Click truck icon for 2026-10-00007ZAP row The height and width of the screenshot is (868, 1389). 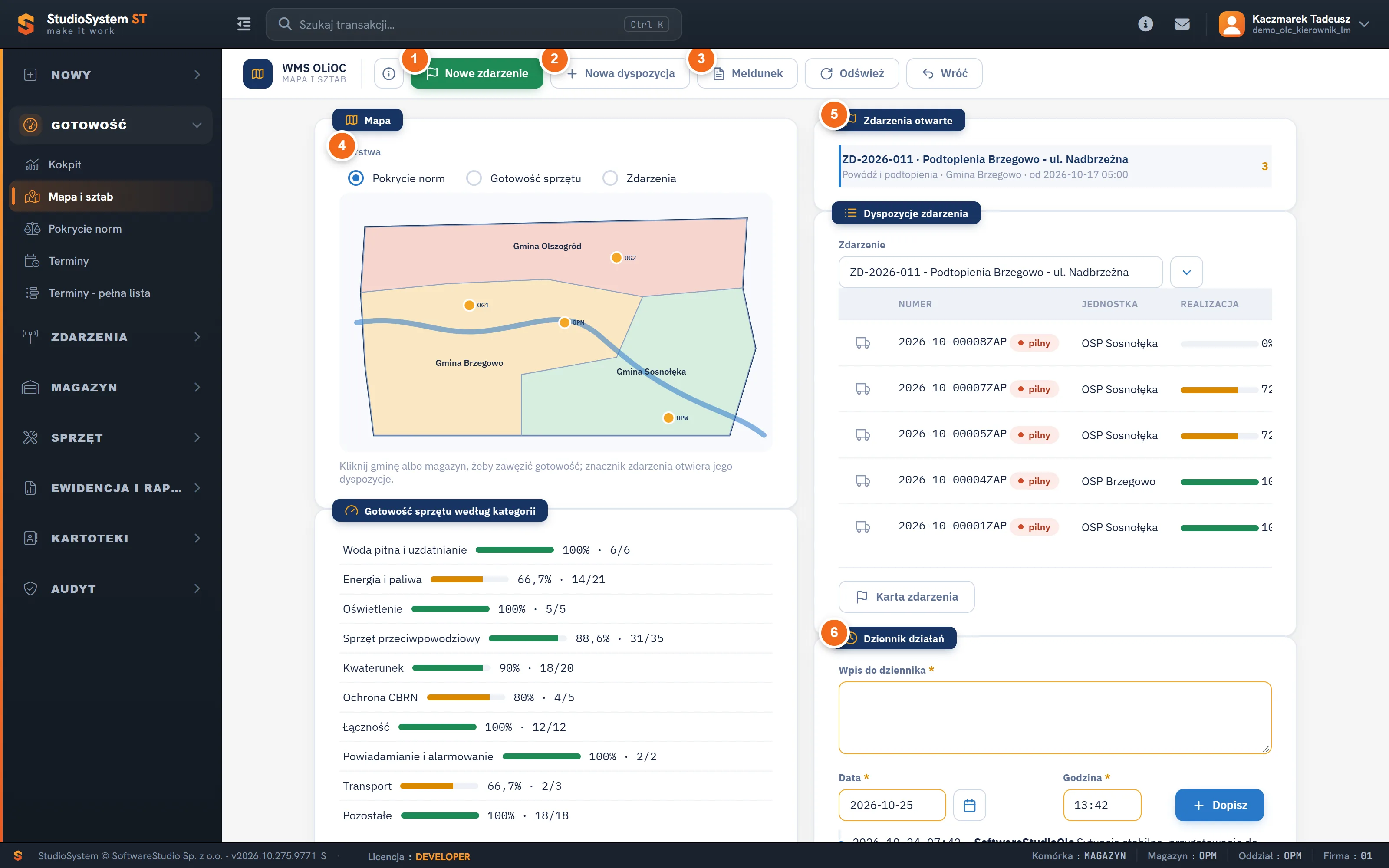pos(862,389)
